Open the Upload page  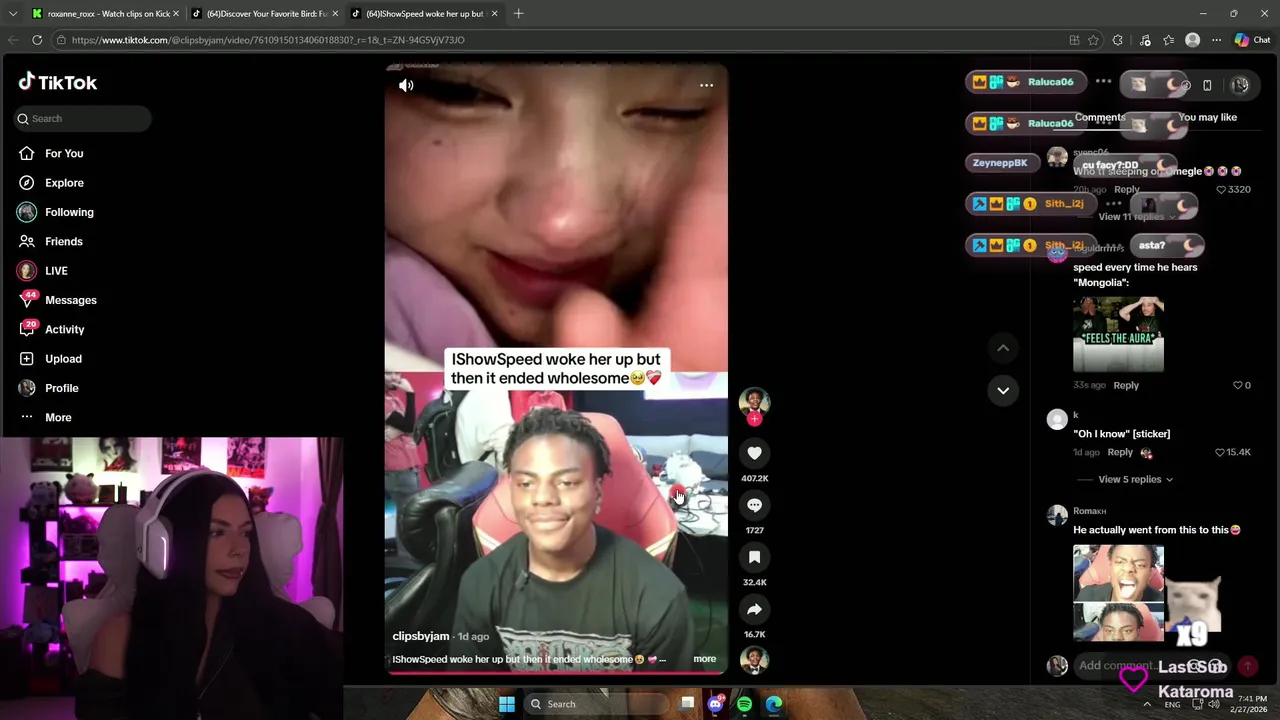63,359
